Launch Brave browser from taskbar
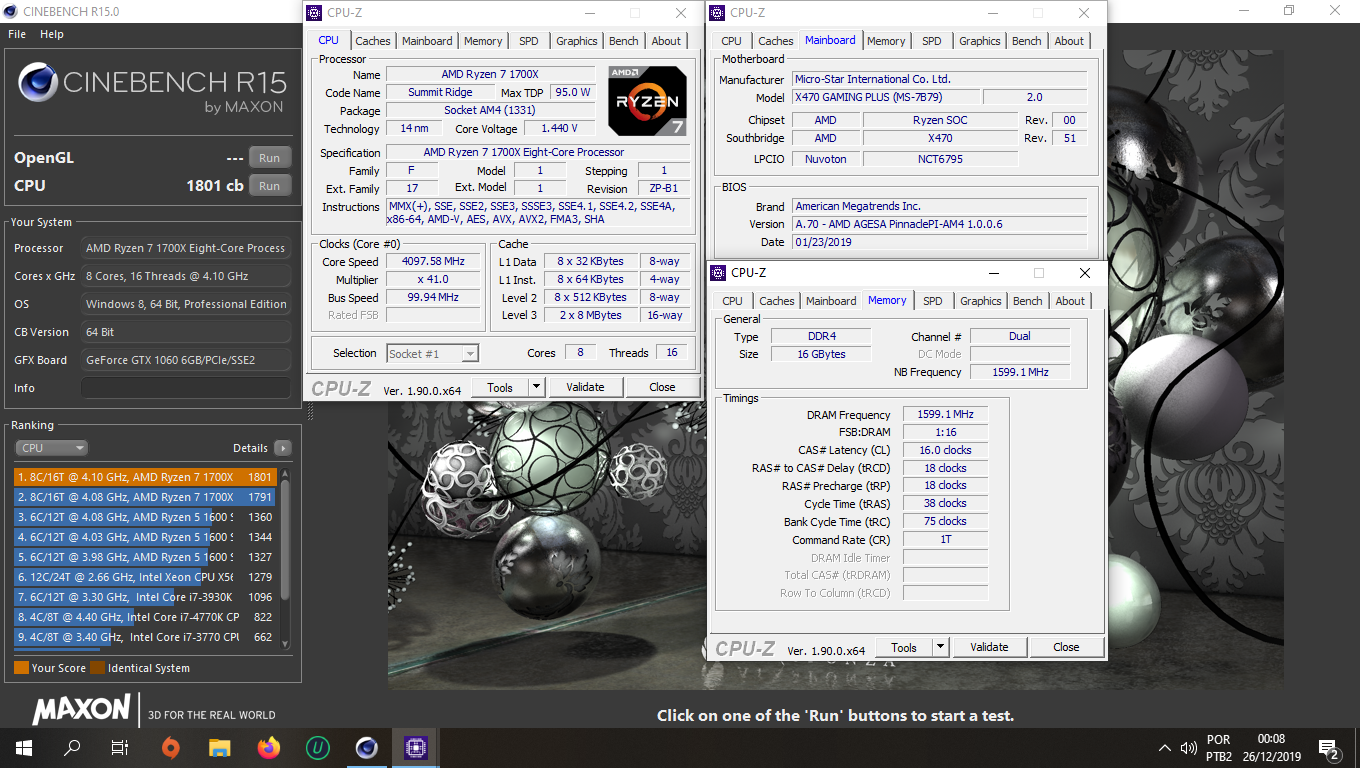Image resolution: width=1360 pixels, height=768 pixels. point(171,747)
